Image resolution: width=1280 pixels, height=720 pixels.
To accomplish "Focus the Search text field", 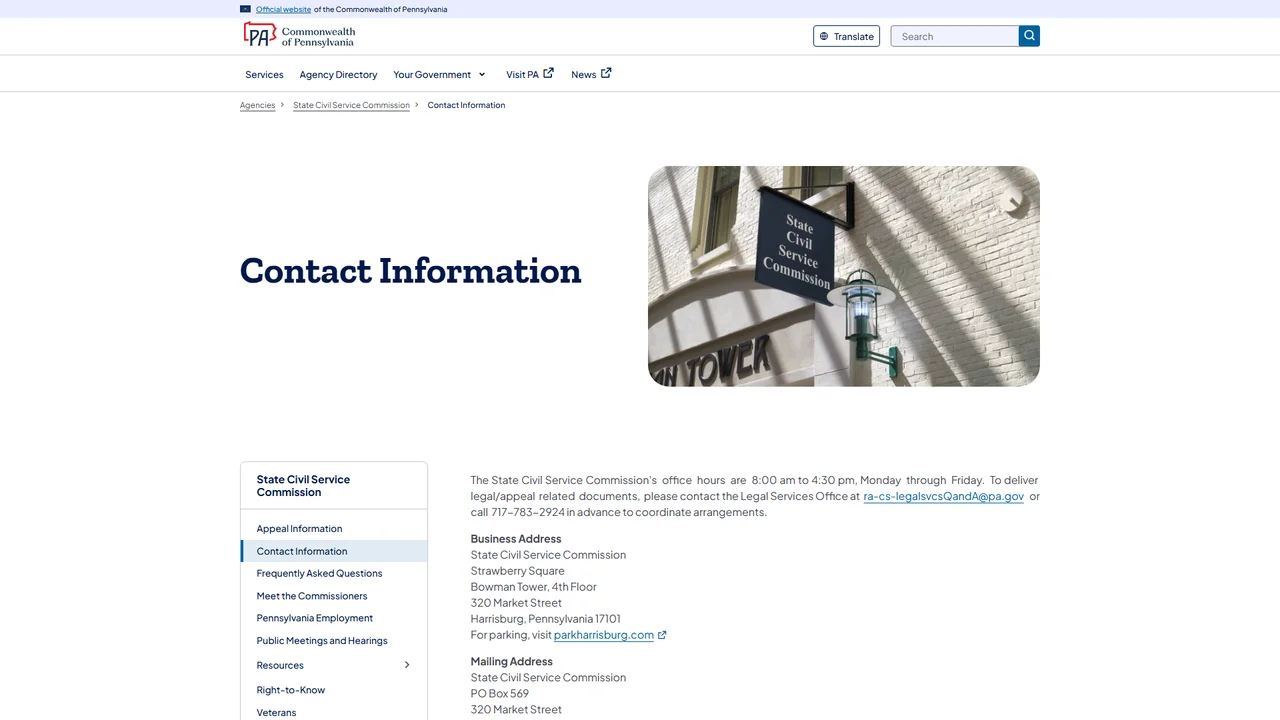I will [x=955, y=36].
